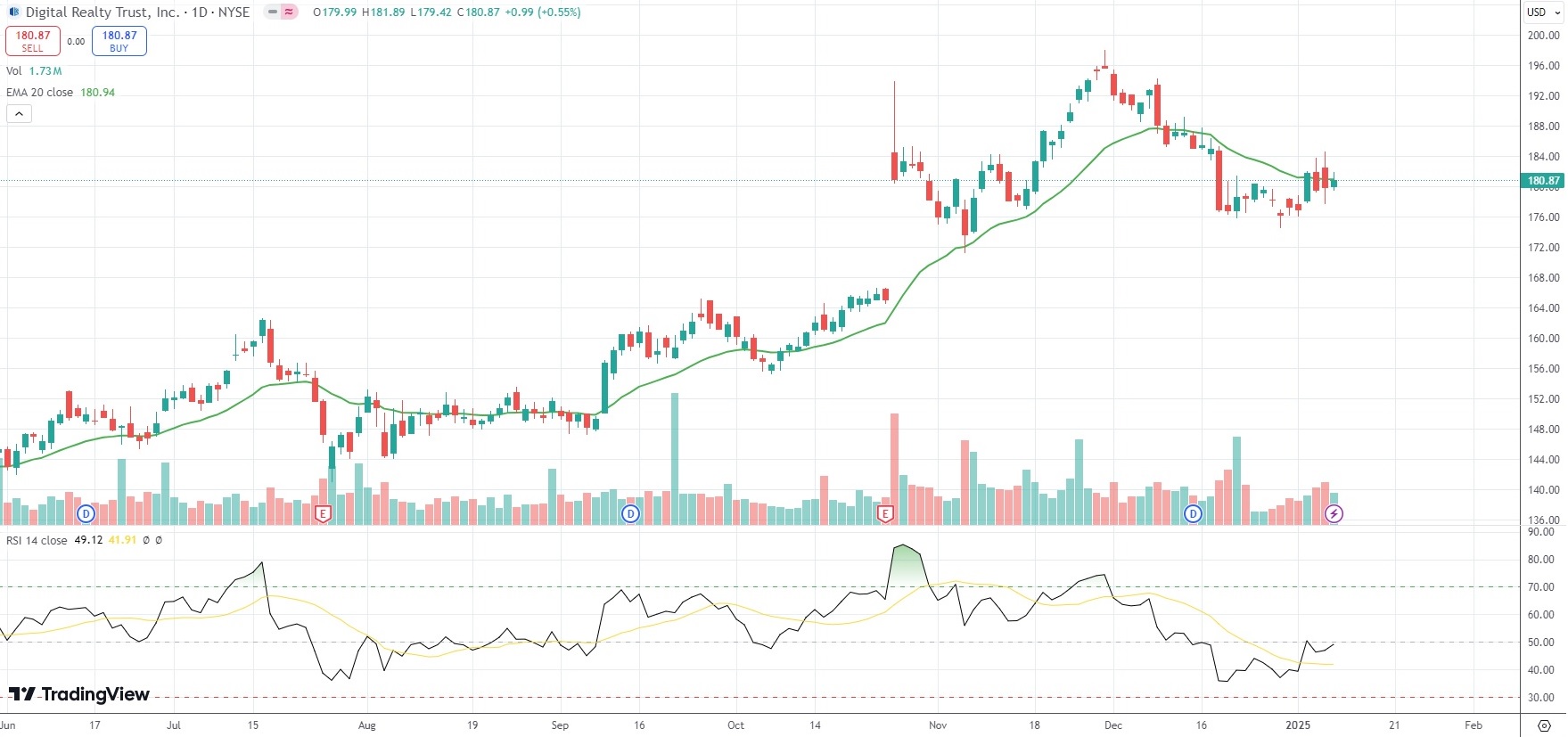Open the USD currency dropdown

1543,12
